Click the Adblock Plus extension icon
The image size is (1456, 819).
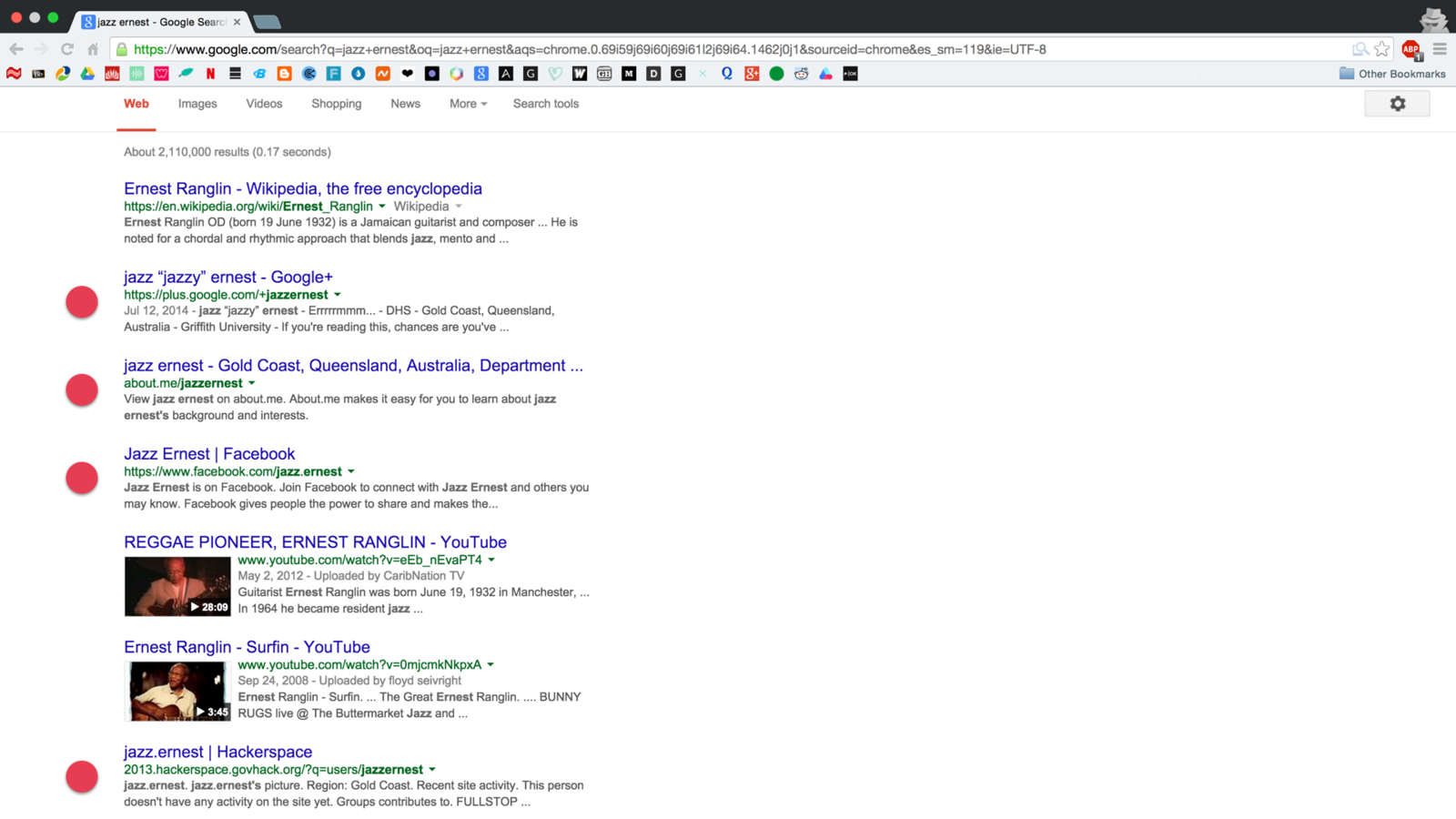(x=1411, y=49)
